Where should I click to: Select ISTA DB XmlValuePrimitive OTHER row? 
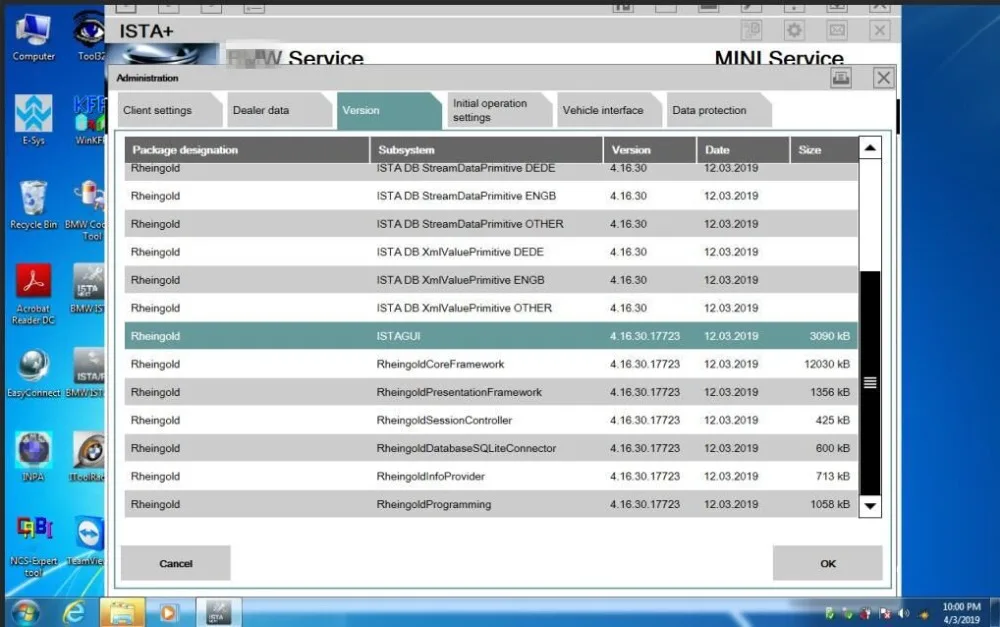[491, 308]
